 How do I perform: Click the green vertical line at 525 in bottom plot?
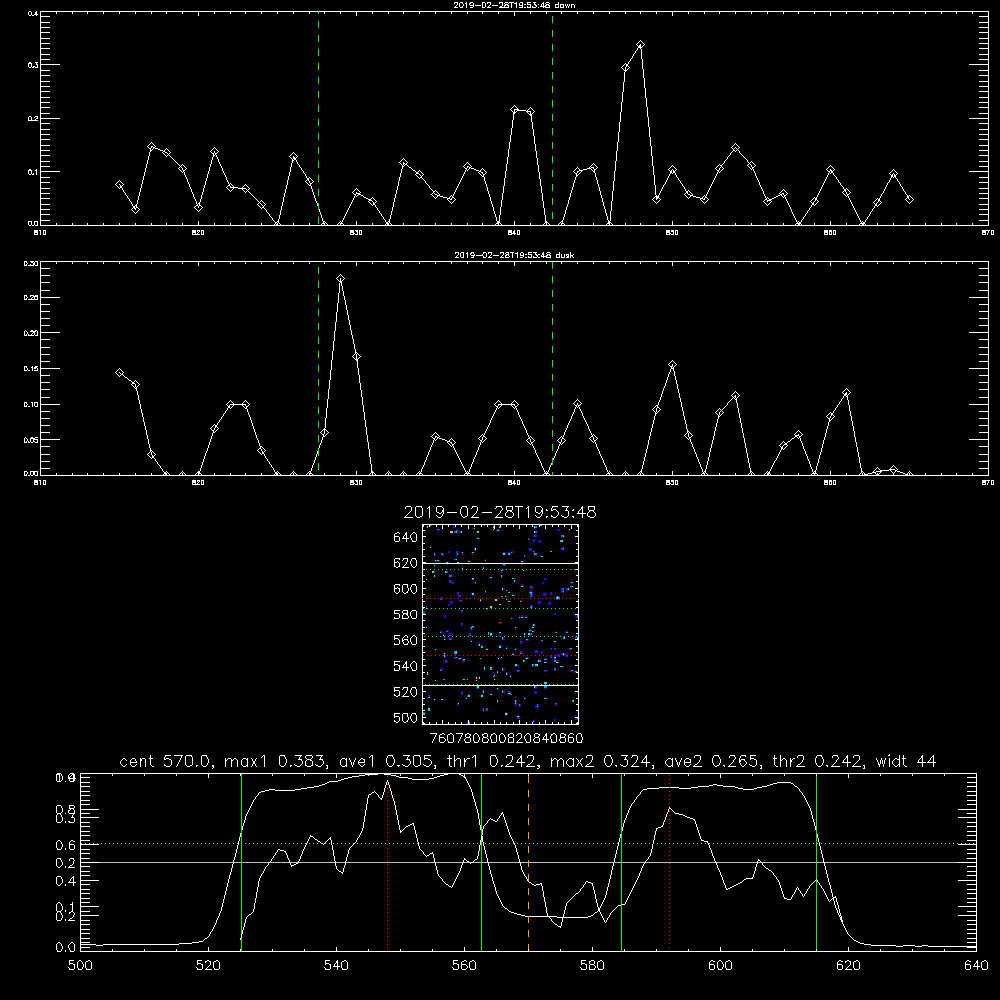coord(241,862)
